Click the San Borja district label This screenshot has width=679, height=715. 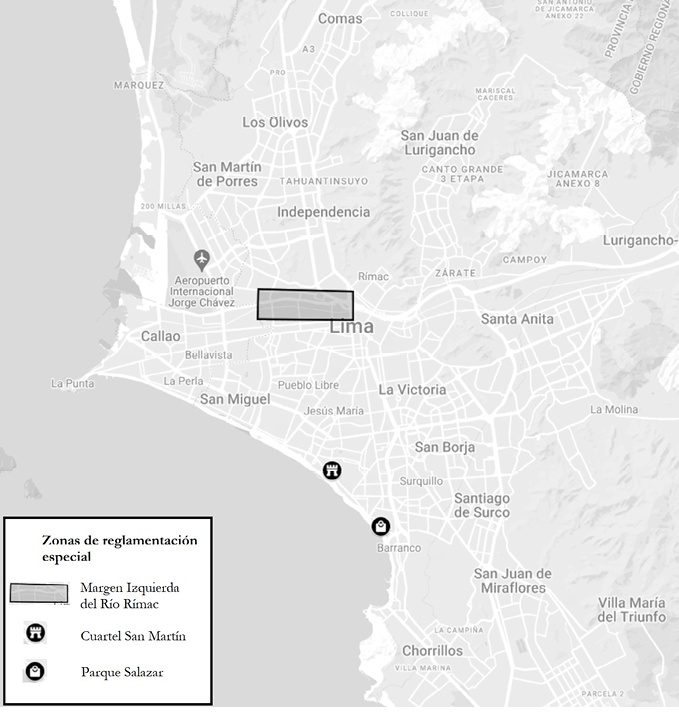[x=445, y=447]
